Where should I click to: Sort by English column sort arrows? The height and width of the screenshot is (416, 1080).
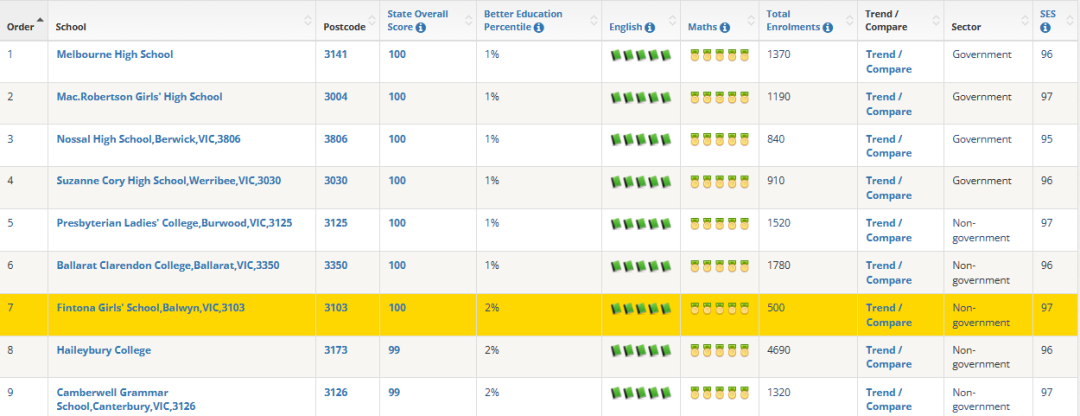(672, 21)
